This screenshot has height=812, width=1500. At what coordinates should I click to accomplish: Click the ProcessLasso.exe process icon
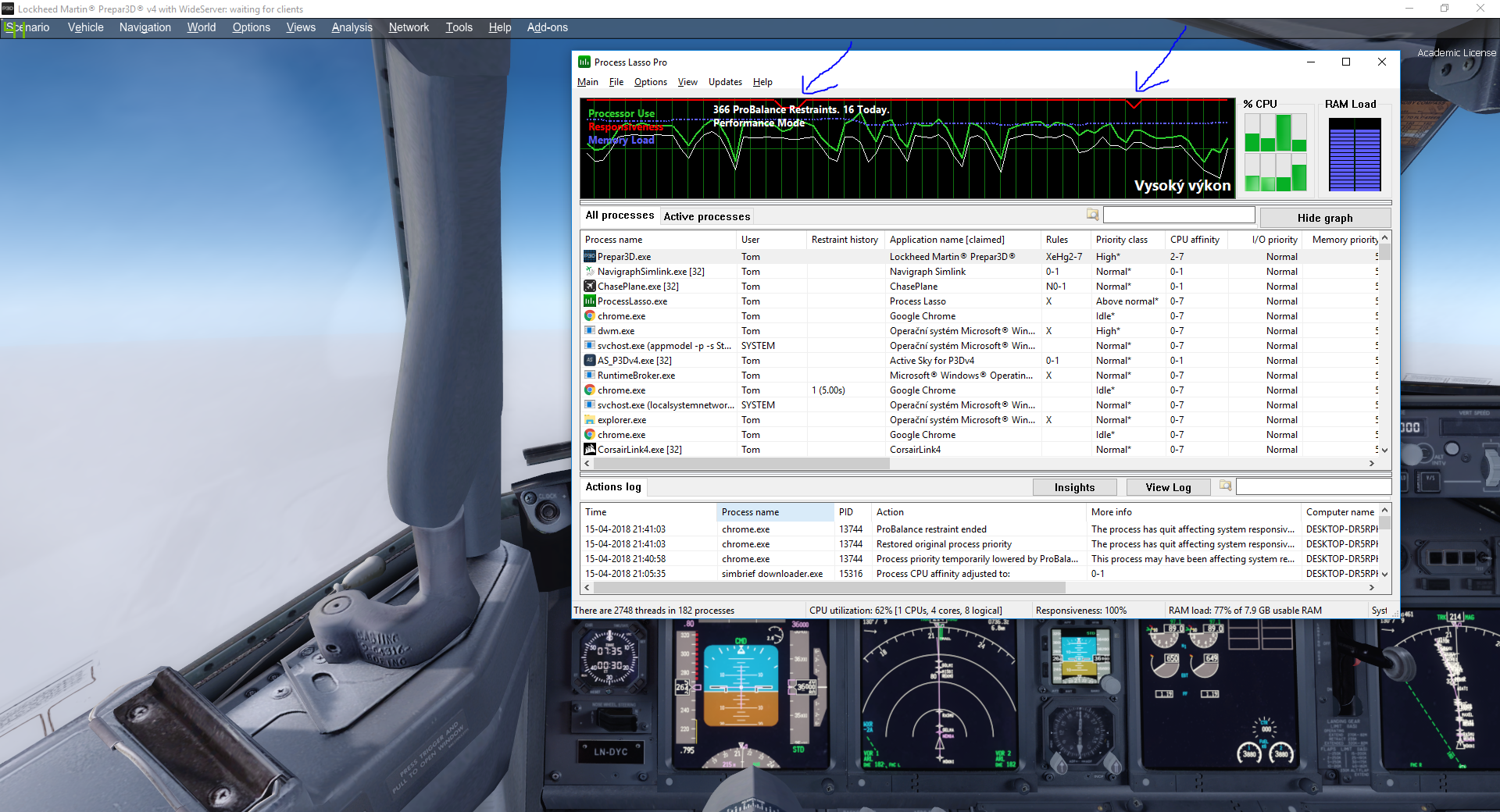tap(590, 301)
